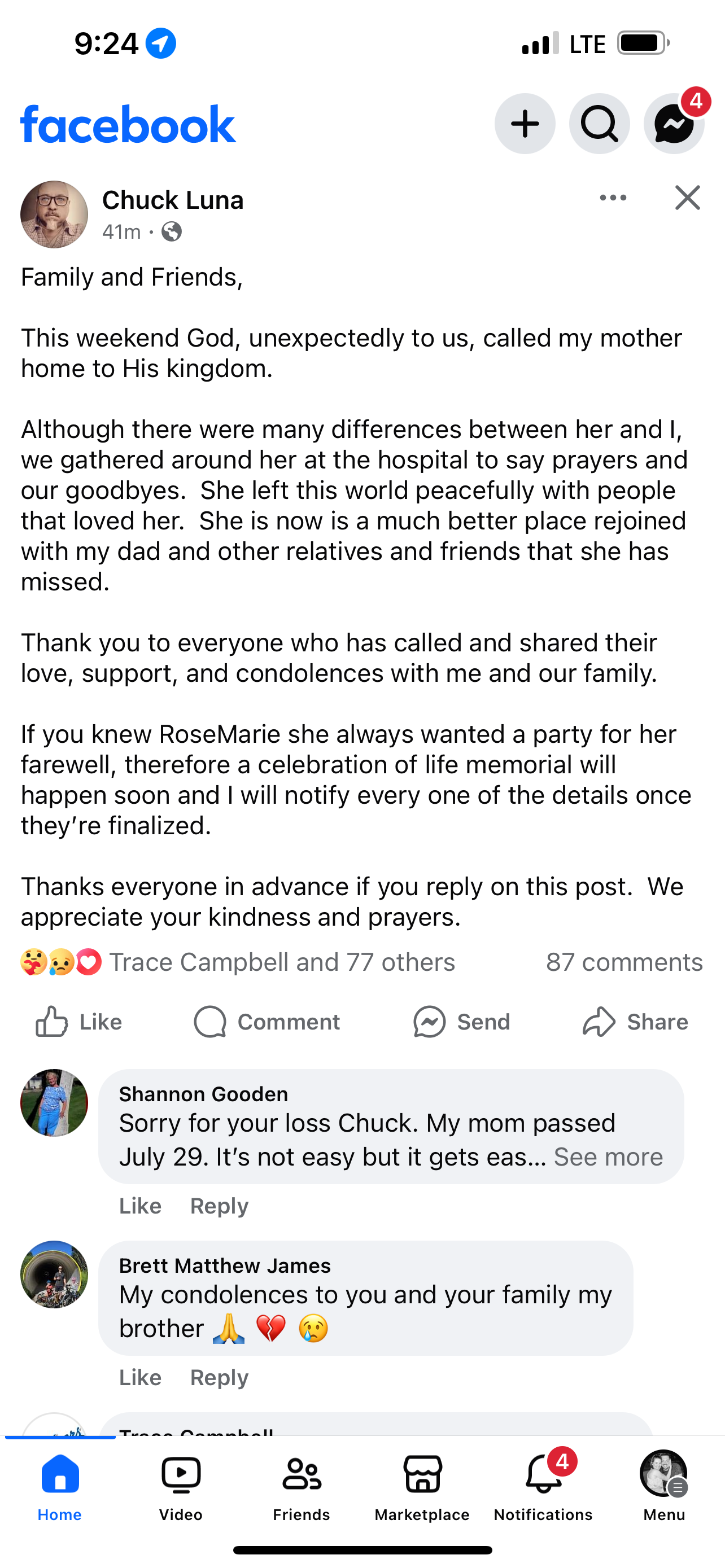725x1568 pixels.
Task: Tap the plus create icon
Action: (525, 124)
